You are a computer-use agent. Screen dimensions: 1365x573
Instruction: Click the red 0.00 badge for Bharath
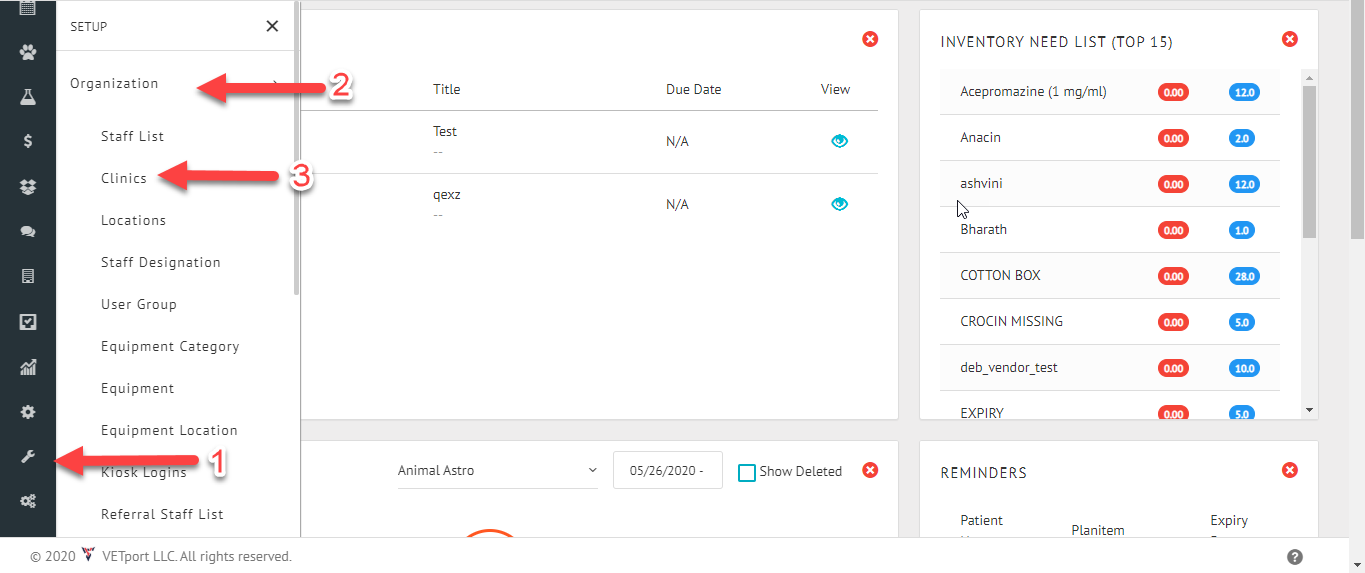[1173, 230]
